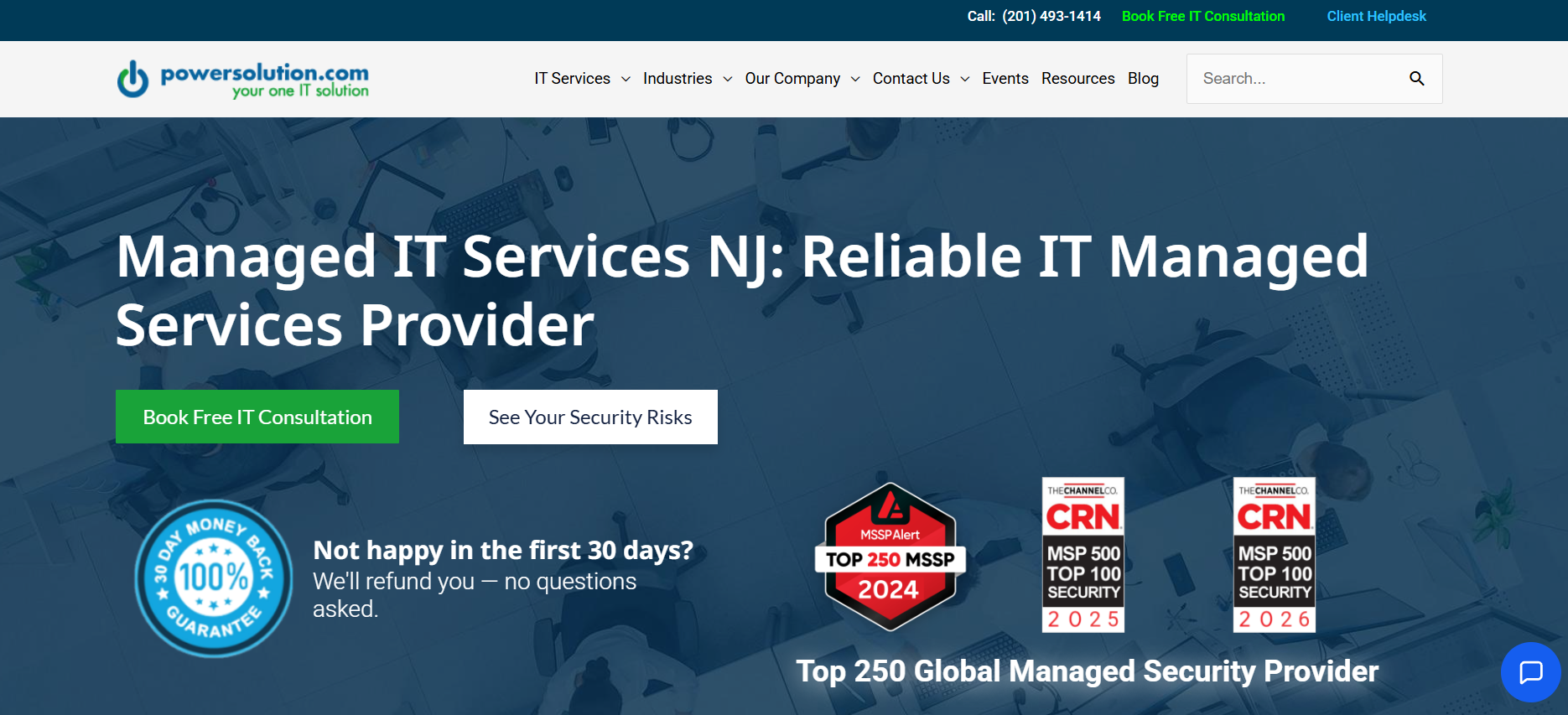Open the Client Helpdesk link

tap(1376, 16)
